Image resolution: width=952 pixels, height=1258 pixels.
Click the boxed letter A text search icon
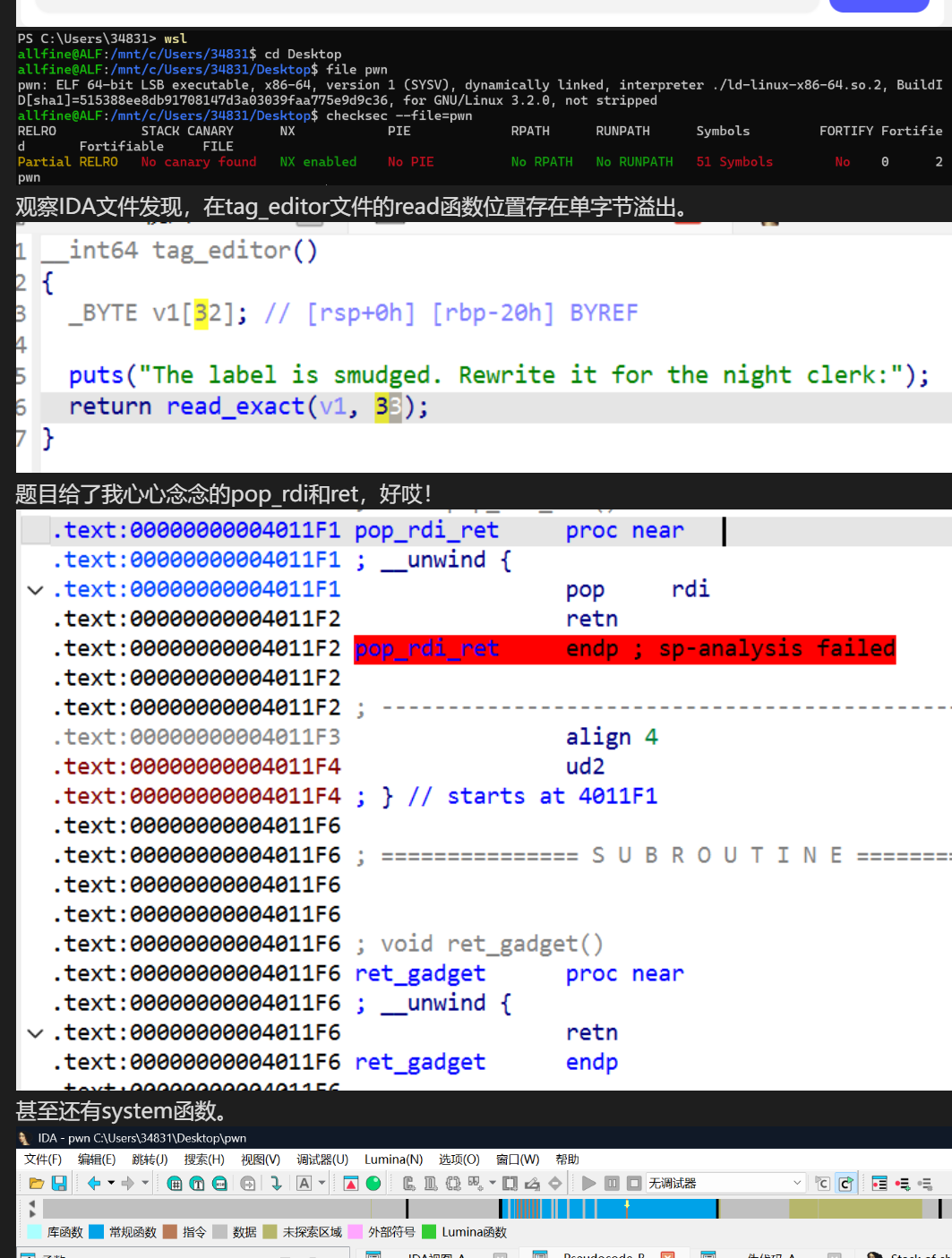pos(304,1184)
